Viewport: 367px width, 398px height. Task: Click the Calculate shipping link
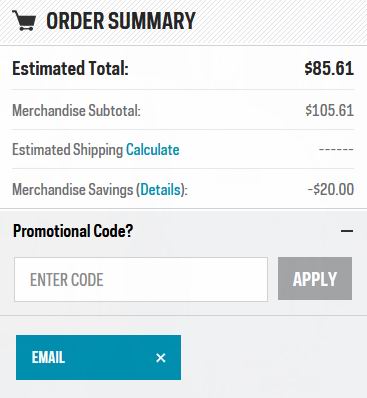coord(153,150)
